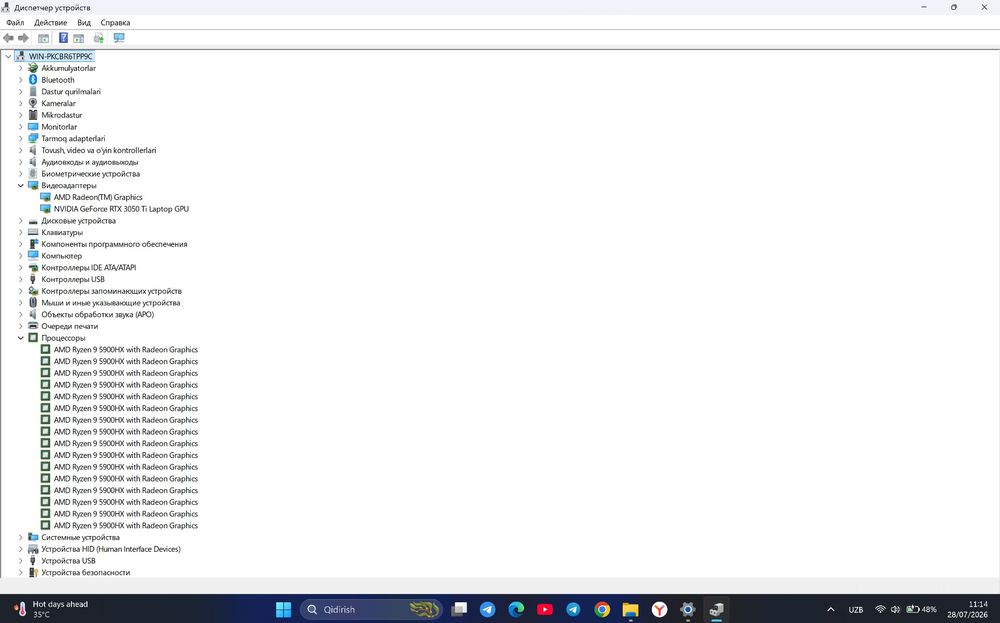Screen dimensions: 1000x623
Task: Select the Устройства USB row
Action: [x=68, y=561]
